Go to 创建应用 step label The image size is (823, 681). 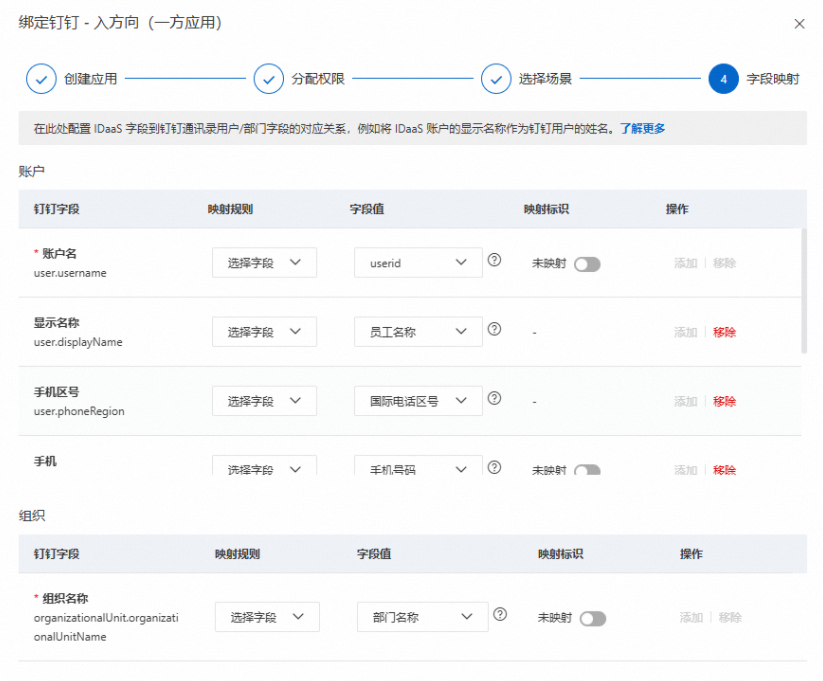tap(90, 79)
